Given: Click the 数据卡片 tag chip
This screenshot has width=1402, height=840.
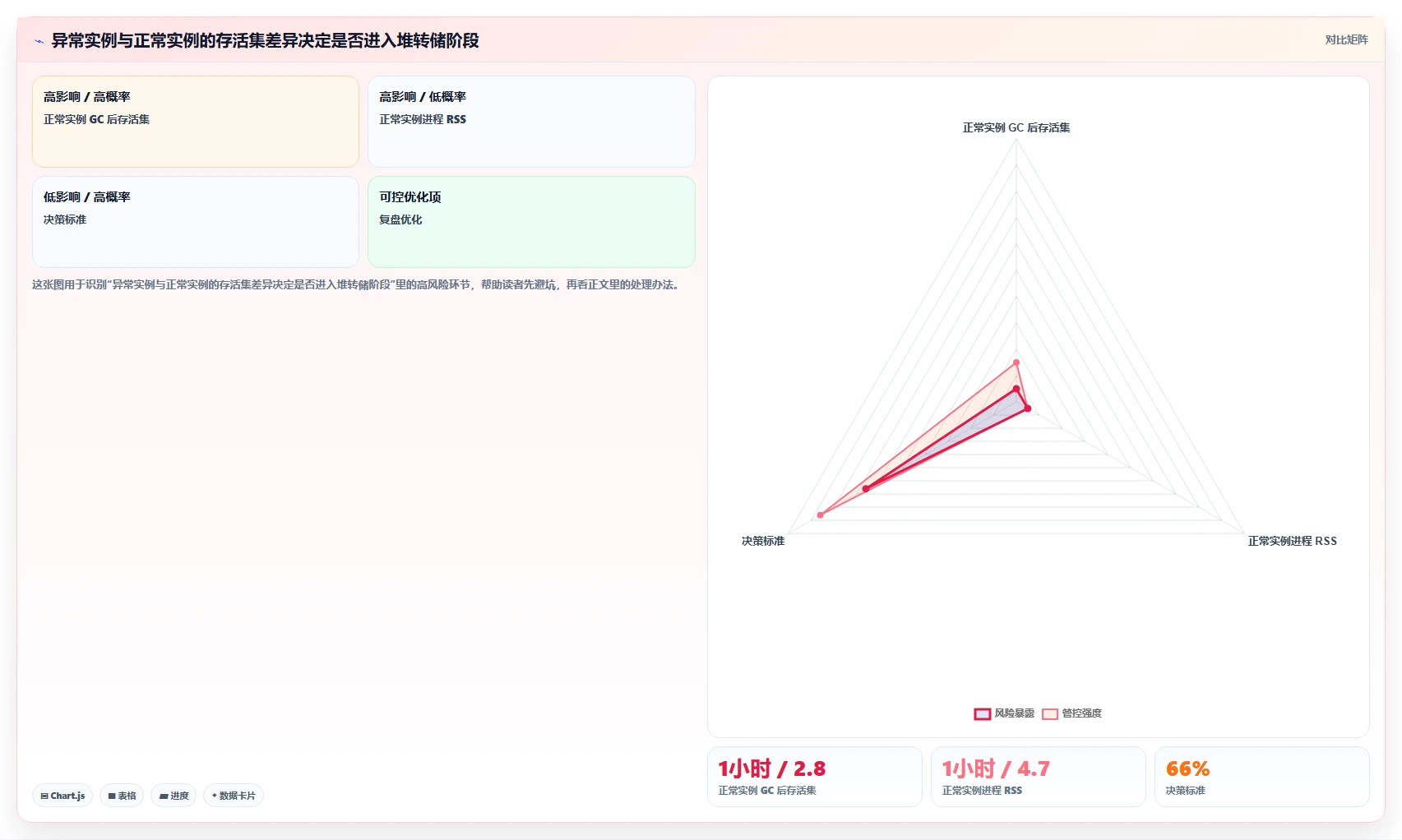Looking at the screenshot, I should pyautogui.click(x=234, y=796).
